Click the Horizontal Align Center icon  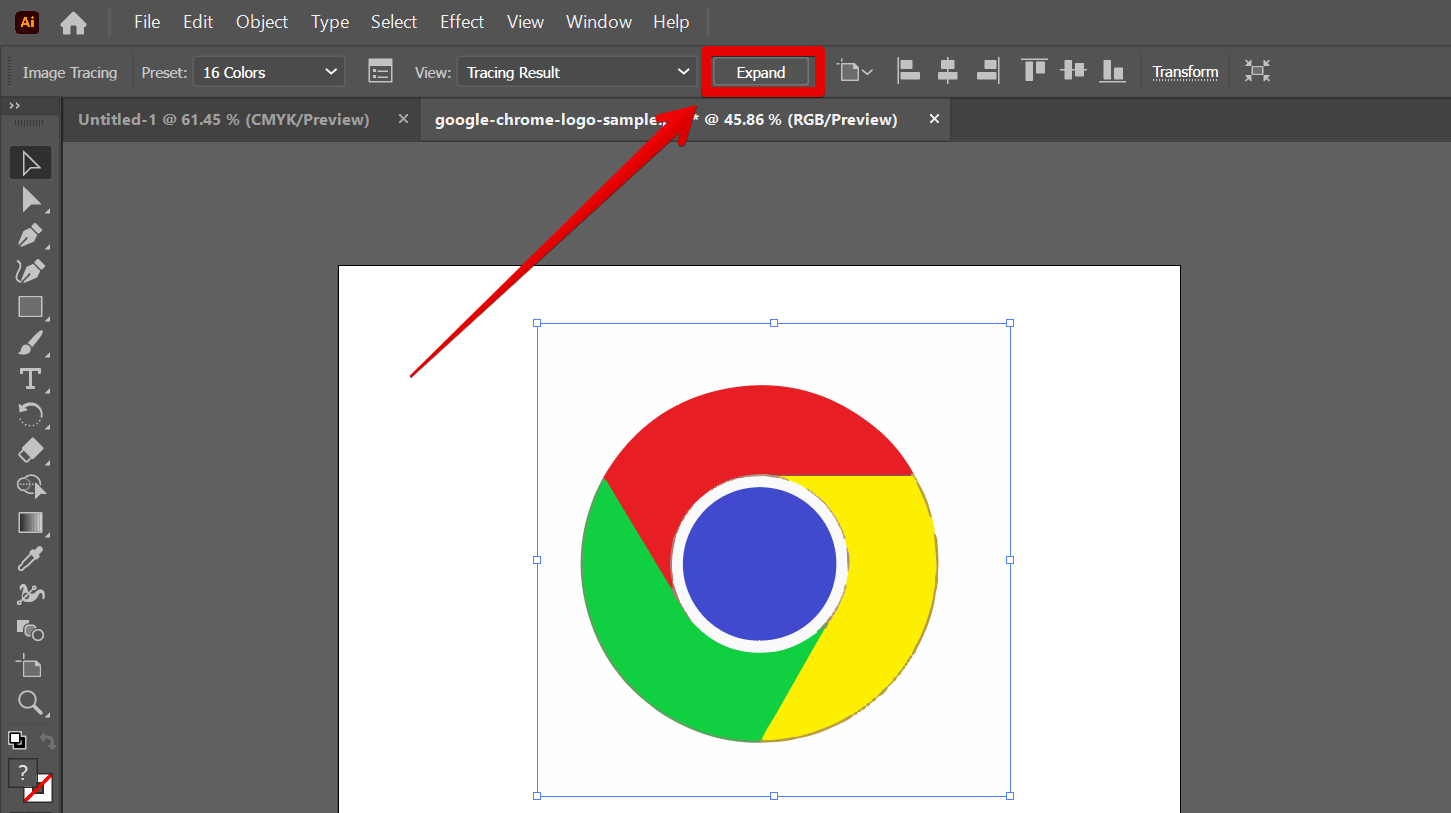pos(948,70)
